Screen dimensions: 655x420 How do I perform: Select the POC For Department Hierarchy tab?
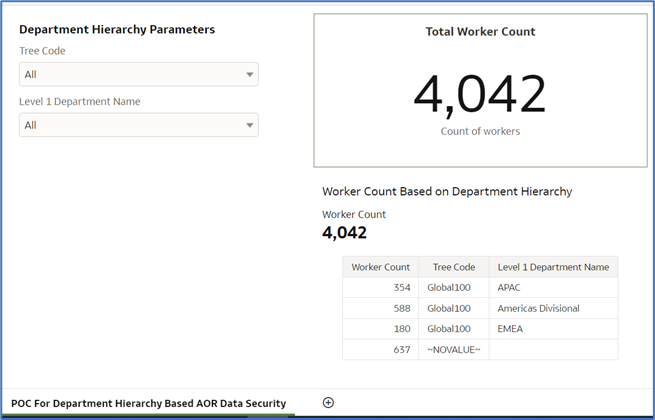click(x=148, y=403)
